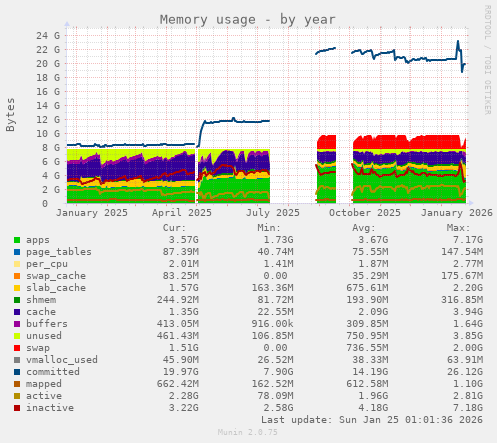The height and width of the screenshot is (443, 497).
Task: Click the 'Munin 2.0.75' version footer
Action: [247, 432]
